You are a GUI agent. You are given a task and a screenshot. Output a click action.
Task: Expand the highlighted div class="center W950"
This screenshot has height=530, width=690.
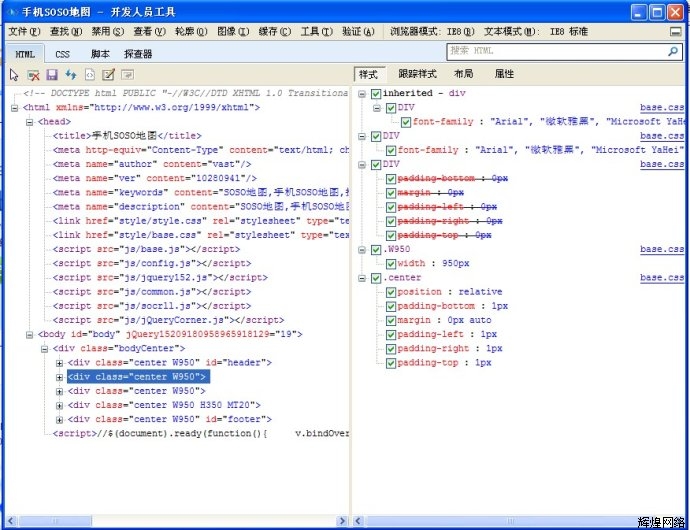[59, 377]
